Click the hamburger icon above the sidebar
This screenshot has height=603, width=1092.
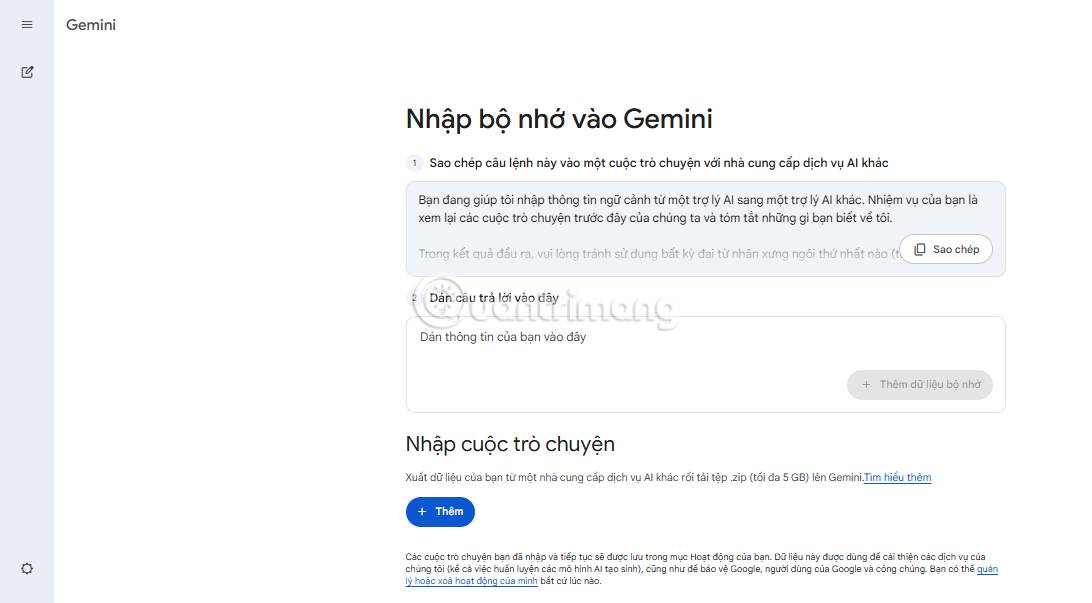click(26, 24)
